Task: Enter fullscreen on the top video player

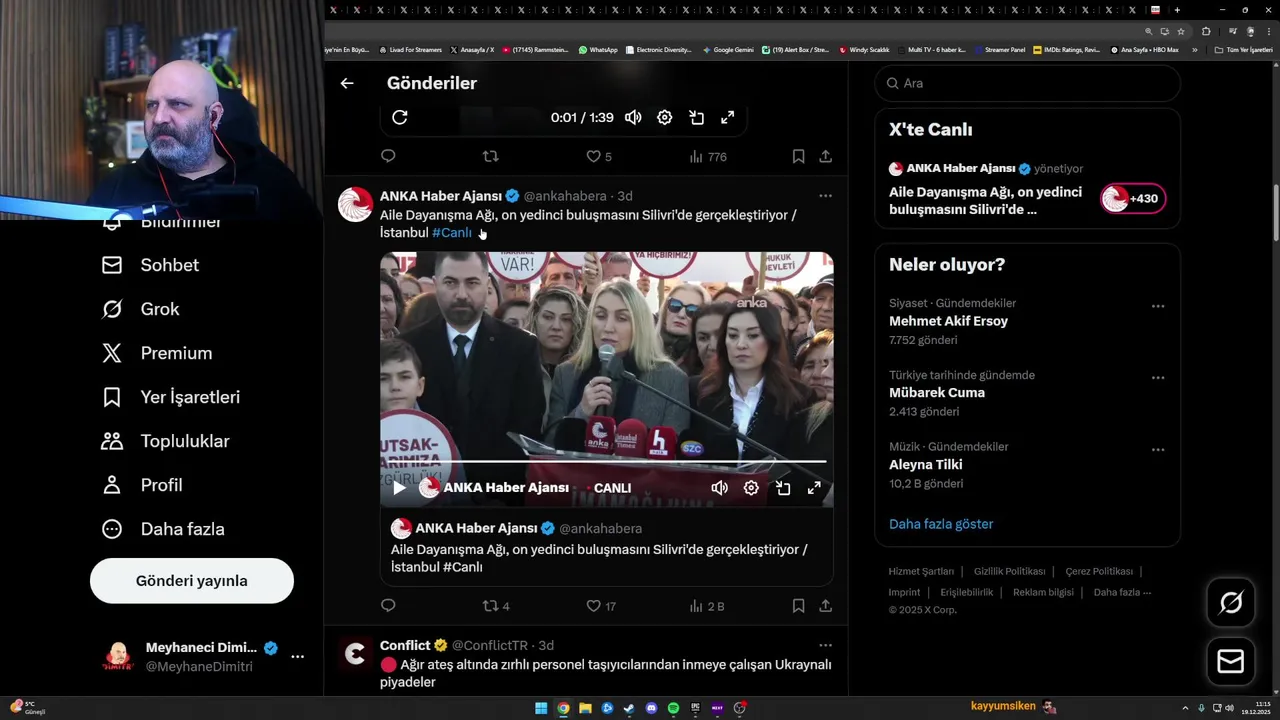Action: (728, 117)
